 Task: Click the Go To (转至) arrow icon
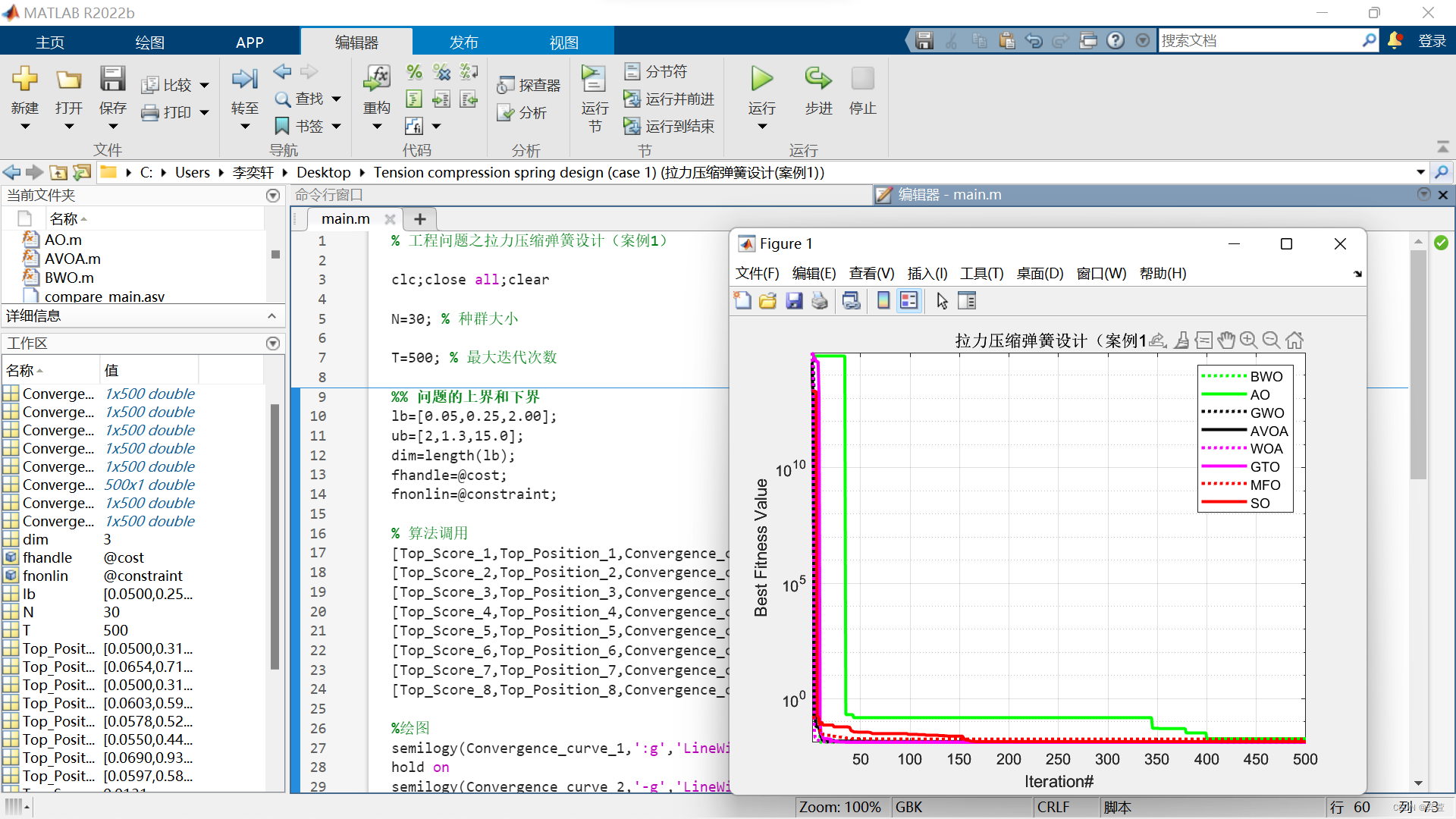[244, 78]
